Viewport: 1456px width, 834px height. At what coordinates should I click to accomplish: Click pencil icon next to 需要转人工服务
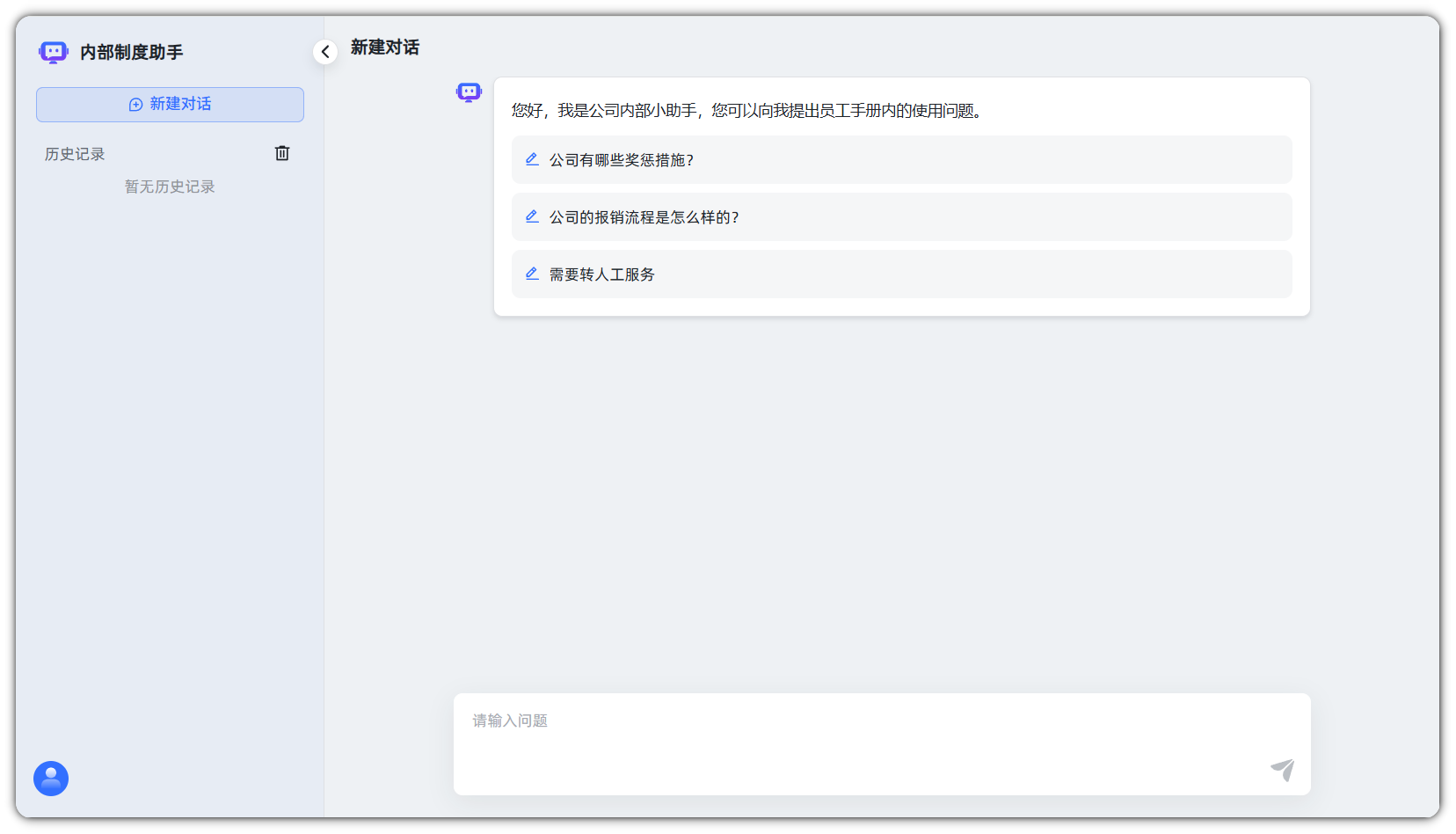[532, 274]
